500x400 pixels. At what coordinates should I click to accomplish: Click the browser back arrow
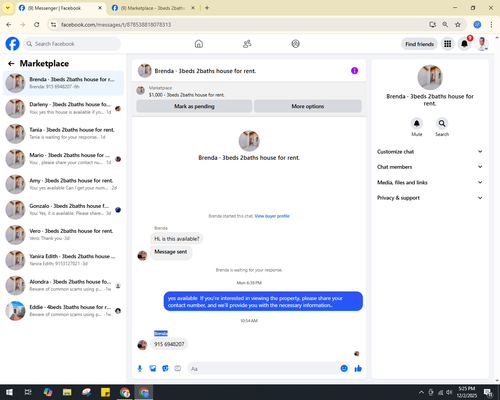point(9,25)
